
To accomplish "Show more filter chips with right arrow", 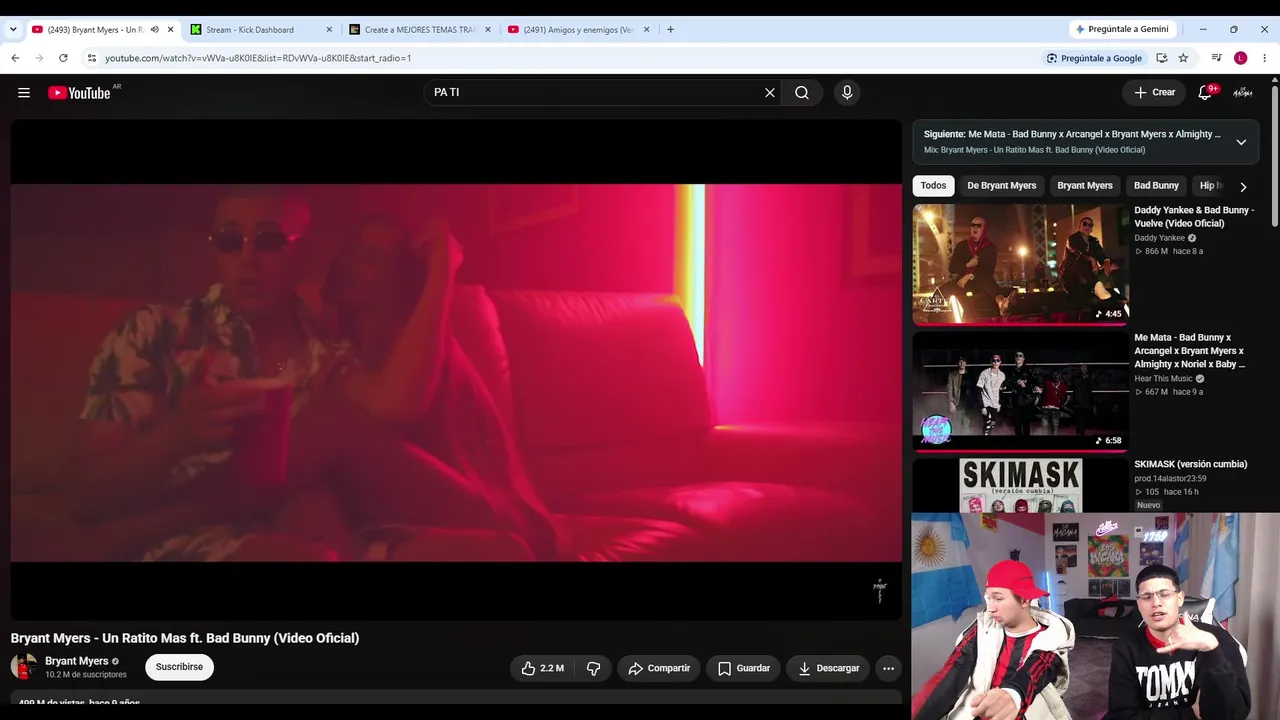I will [1243, 186].
